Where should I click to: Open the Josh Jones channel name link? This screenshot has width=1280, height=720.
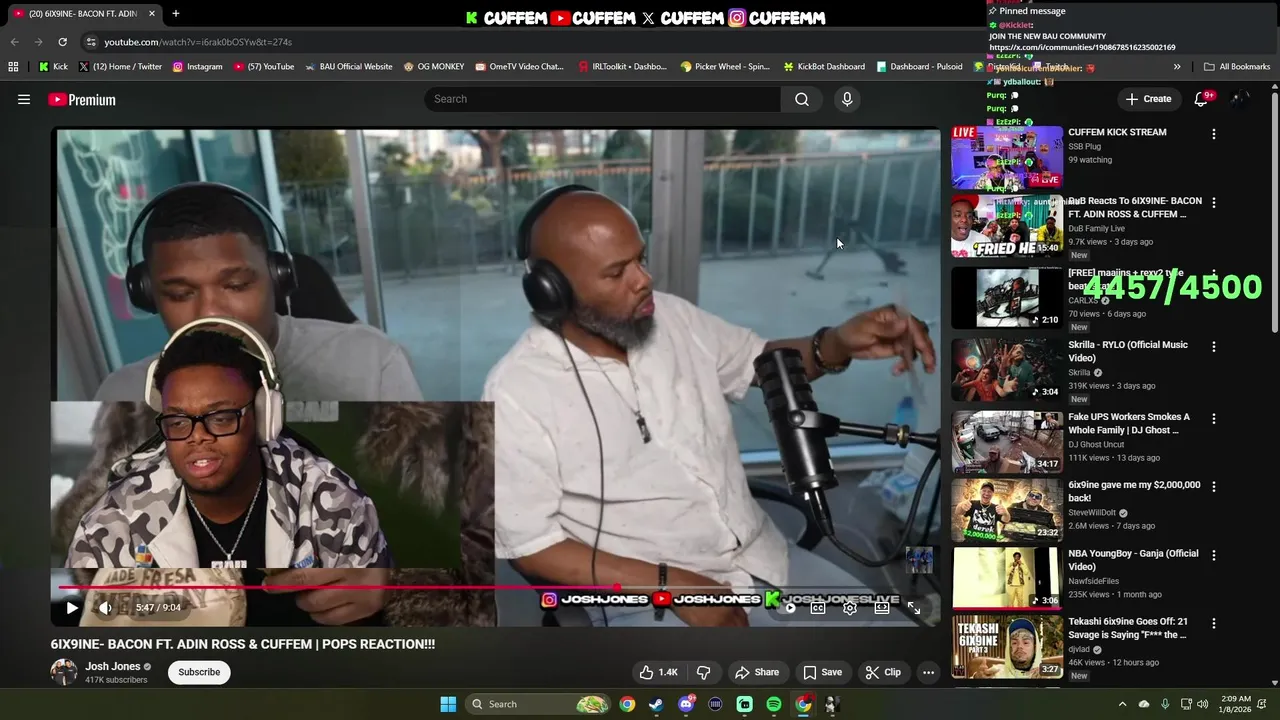click(x=113, y=666)
